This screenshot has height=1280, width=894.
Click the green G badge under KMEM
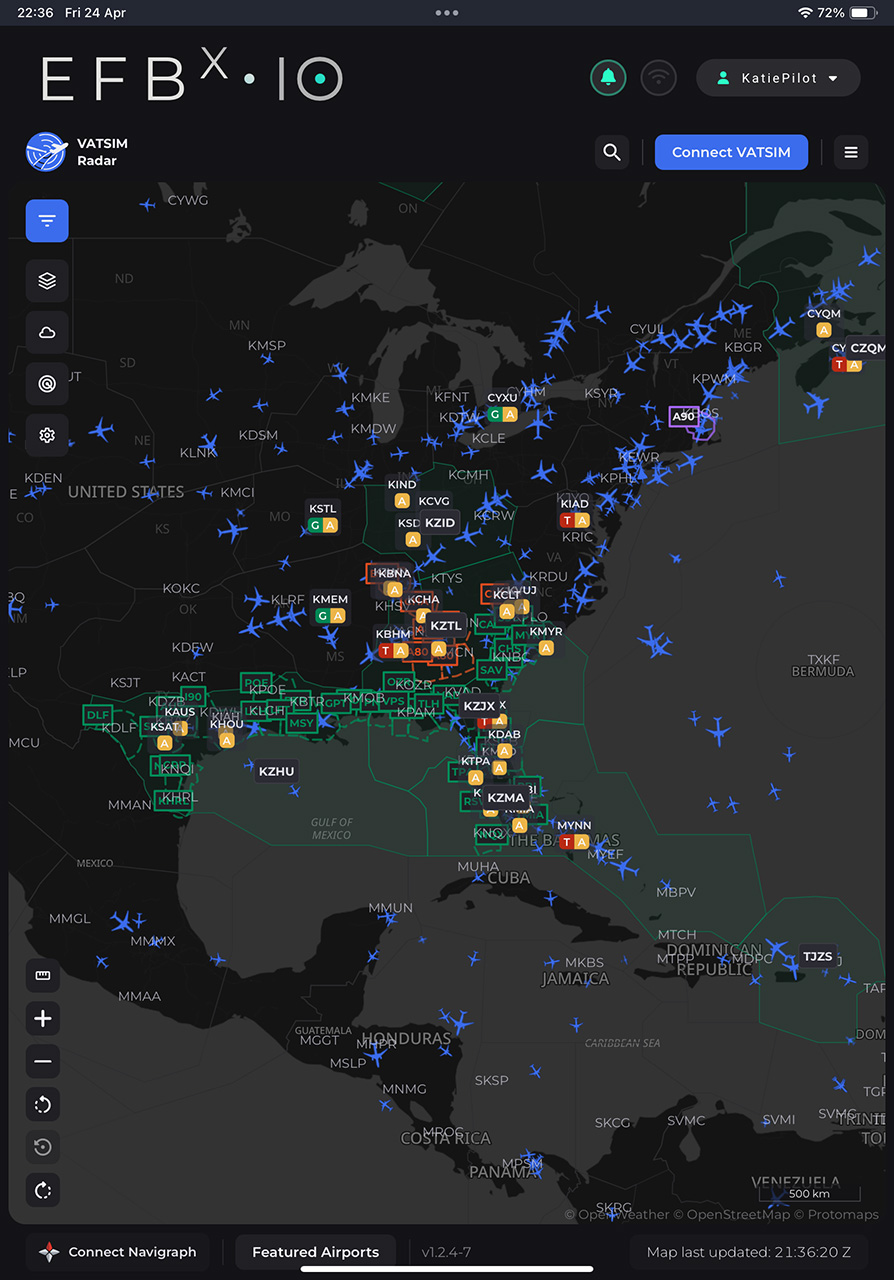coord(322,616)
